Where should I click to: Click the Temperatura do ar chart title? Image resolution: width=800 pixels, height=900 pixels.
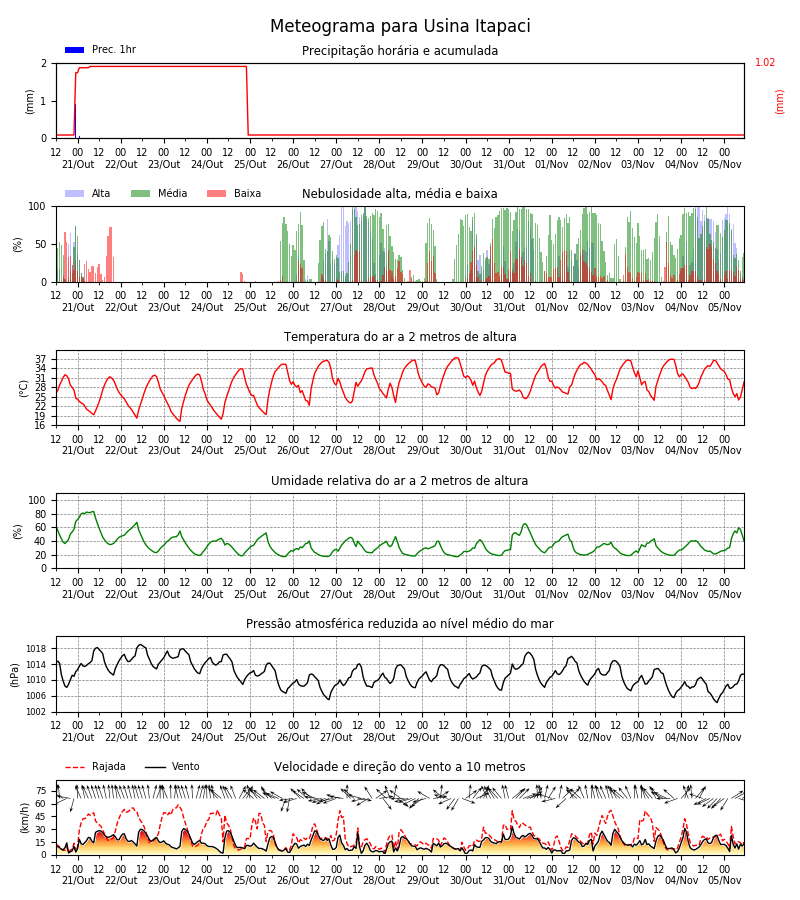(400, 337)
